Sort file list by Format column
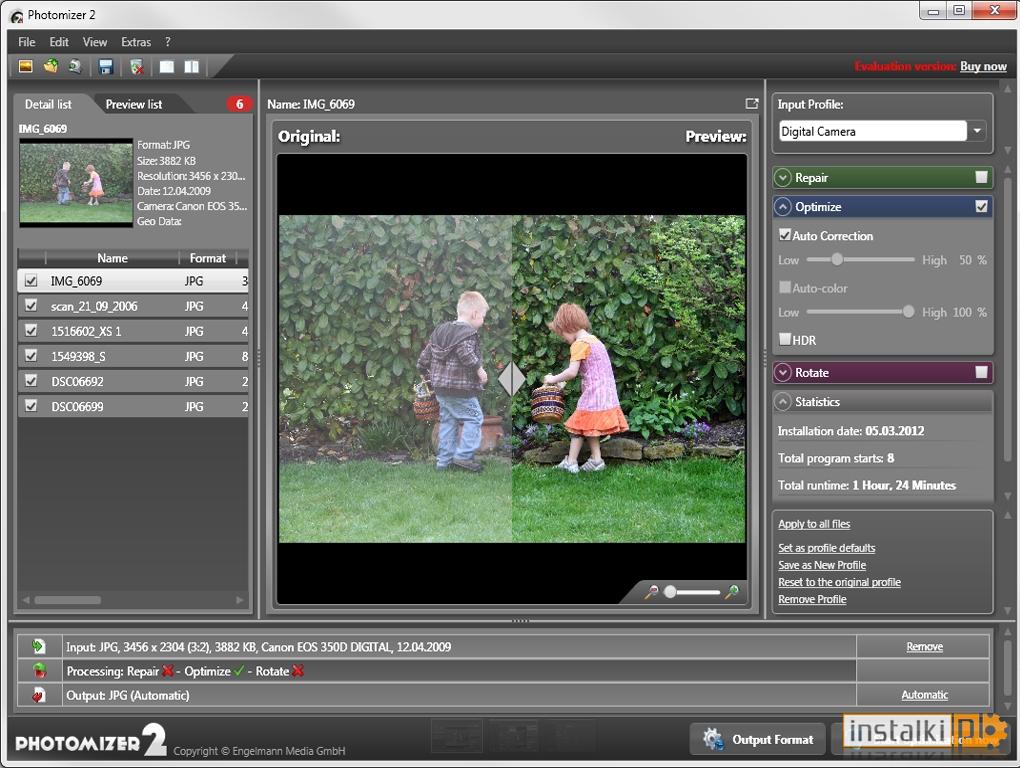1020x768 pixels. point(208,258)
